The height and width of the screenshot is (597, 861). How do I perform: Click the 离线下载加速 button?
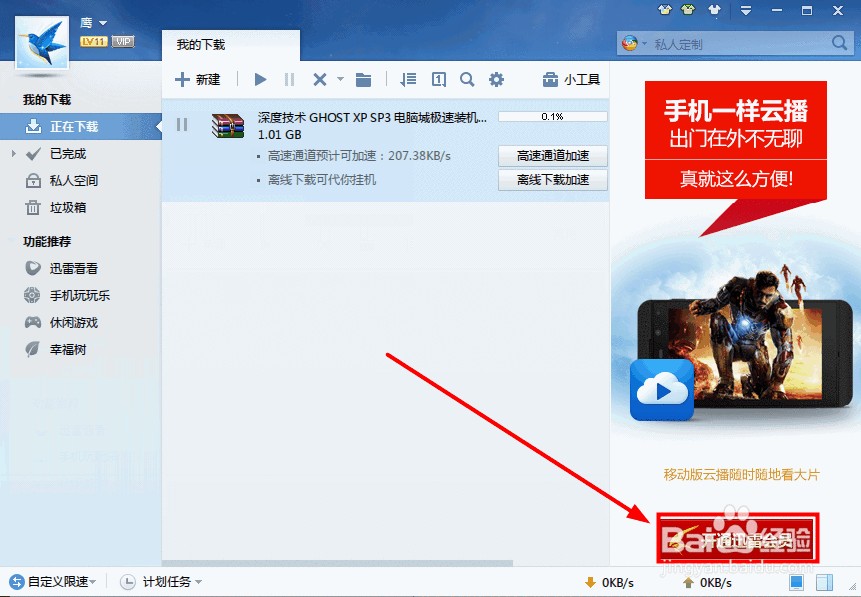(552, 181)
